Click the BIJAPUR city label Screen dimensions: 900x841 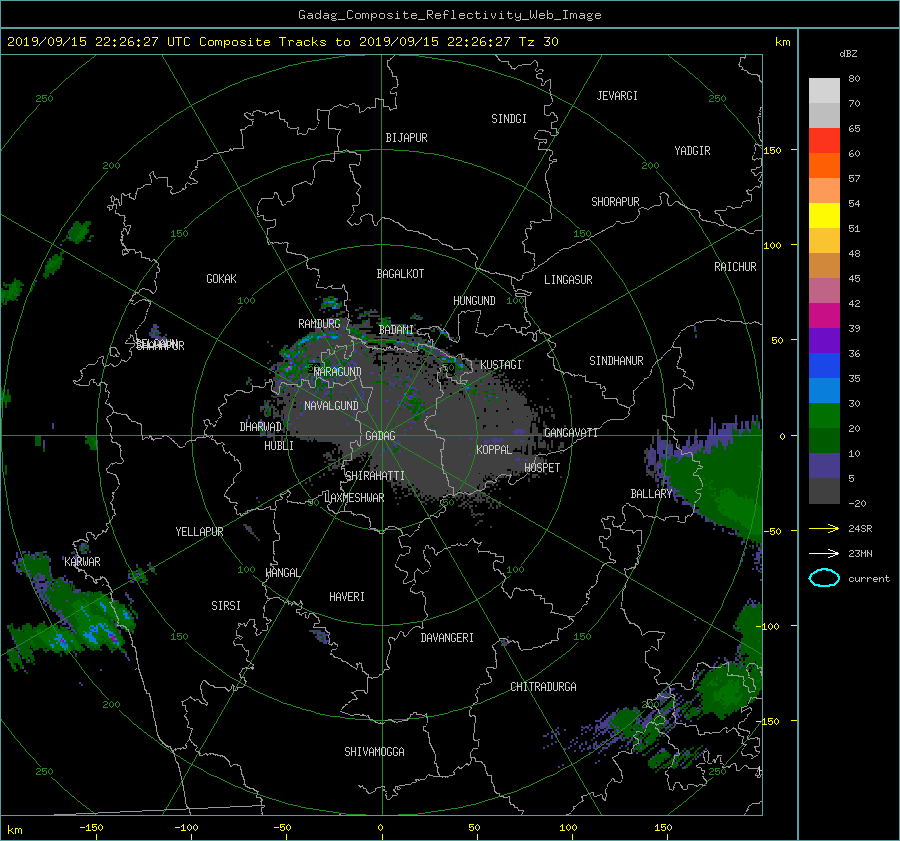pyautogui.click(x=406, y=138)
